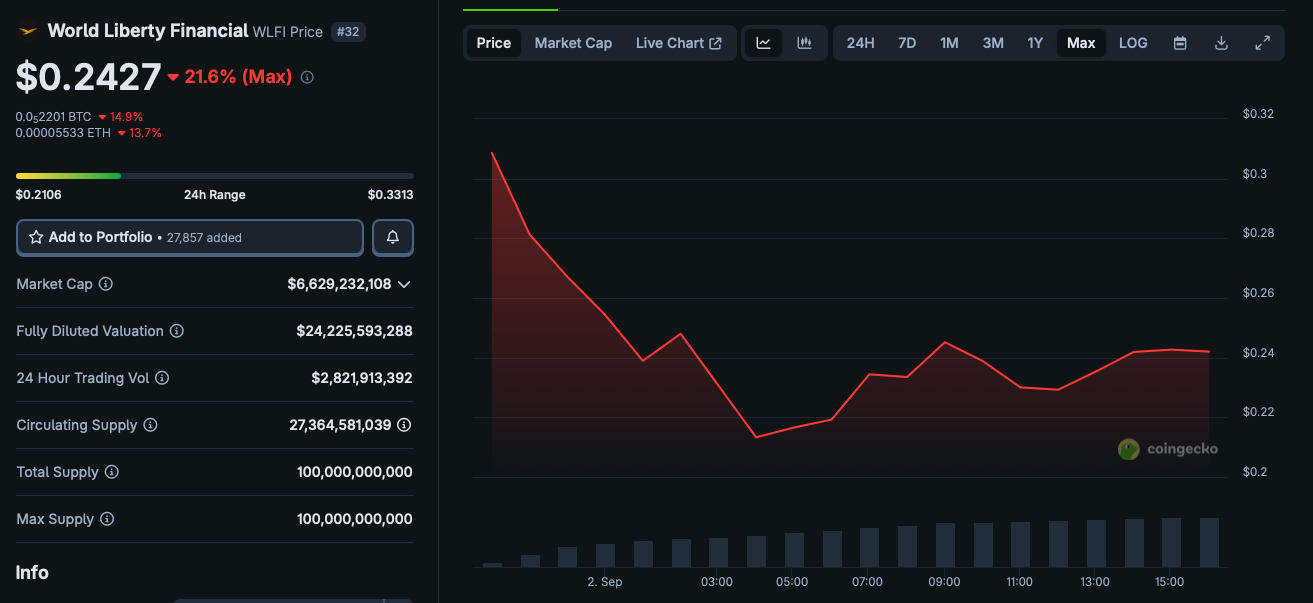Open Market Cap info tooltip icon

point(106,284)
